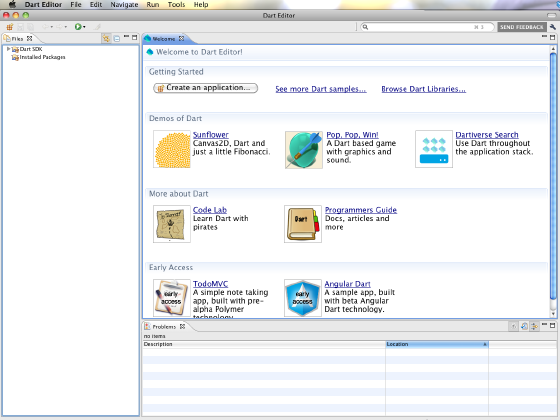Sort by the Location column header

[x=437, y=344]
